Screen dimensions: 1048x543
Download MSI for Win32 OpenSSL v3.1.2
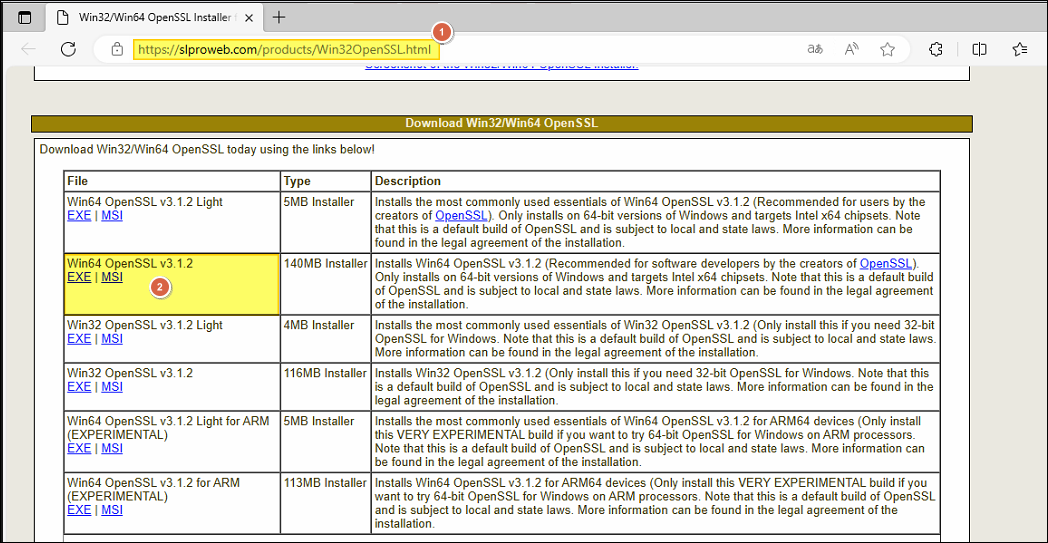tap(112, 387)
